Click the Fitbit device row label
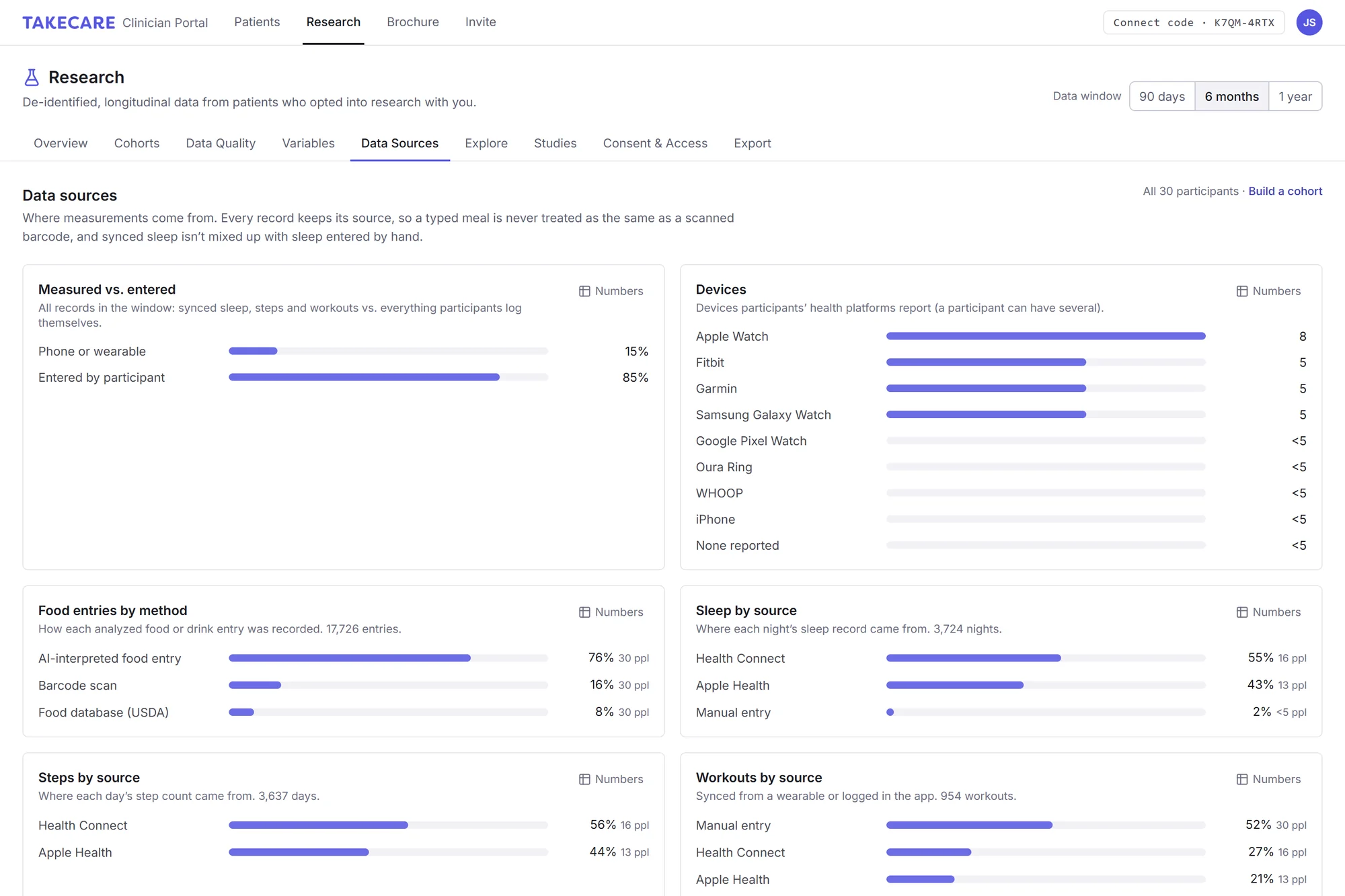Image resolution: width=1345 pixels, height=896 pixels. (709, 362)
